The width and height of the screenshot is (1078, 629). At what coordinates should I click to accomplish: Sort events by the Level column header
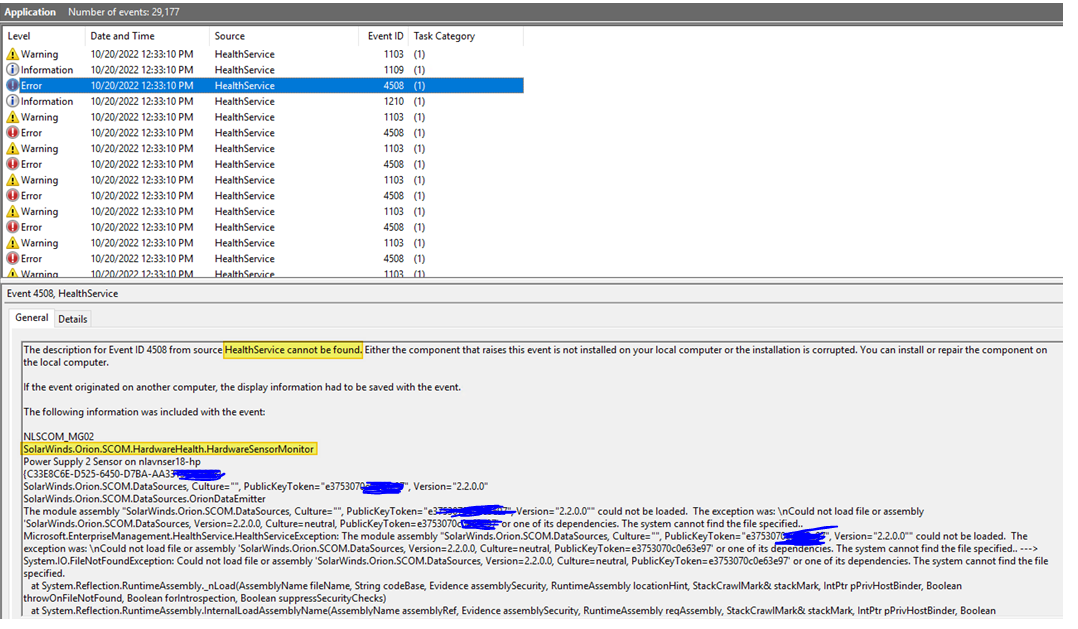44,36
